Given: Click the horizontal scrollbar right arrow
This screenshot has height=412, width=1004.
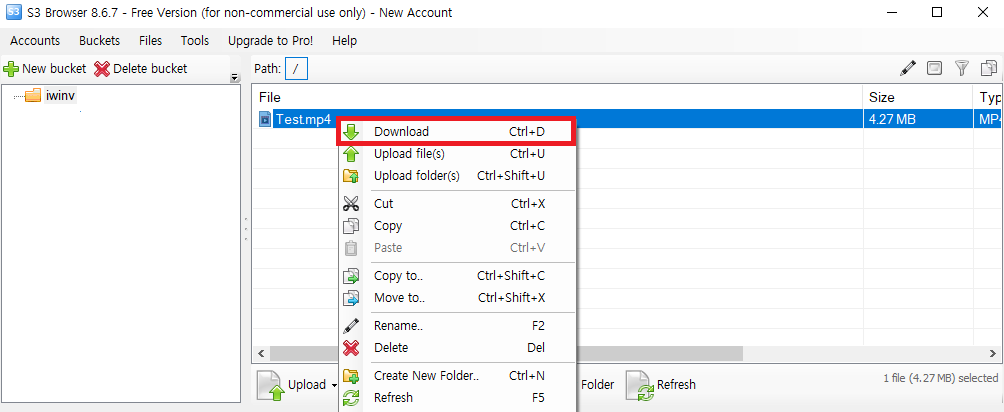Looking at the screenshot, I should click(x=993, y=353).
